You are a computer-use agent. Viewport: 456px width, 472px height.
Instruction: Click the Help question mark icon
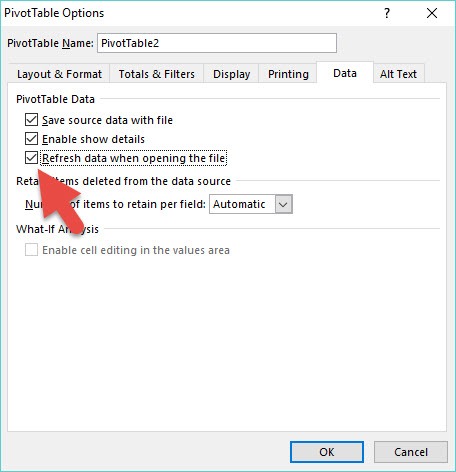pyautogui.click(x=387, y=13)
